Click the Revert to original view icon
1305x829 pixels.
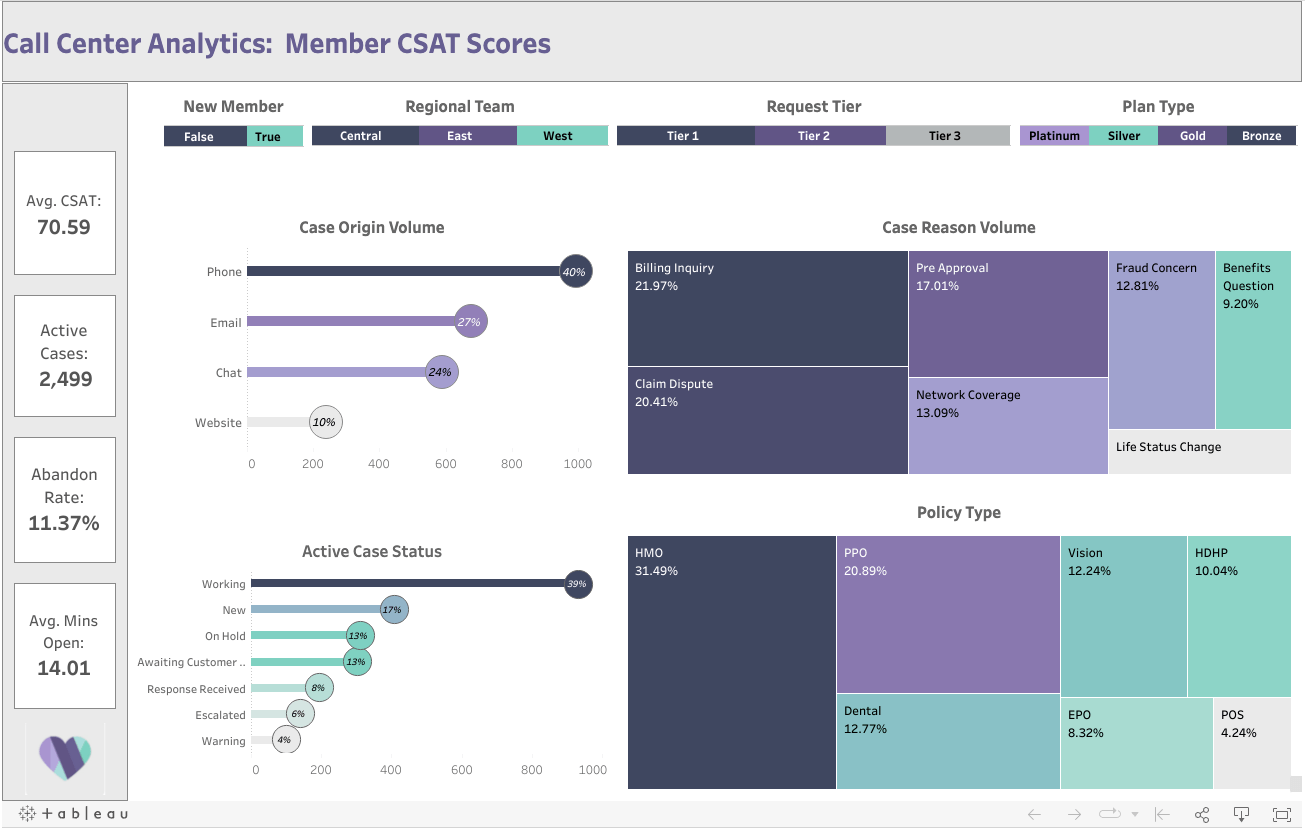pyautogui.click(x=1161, y=814)
